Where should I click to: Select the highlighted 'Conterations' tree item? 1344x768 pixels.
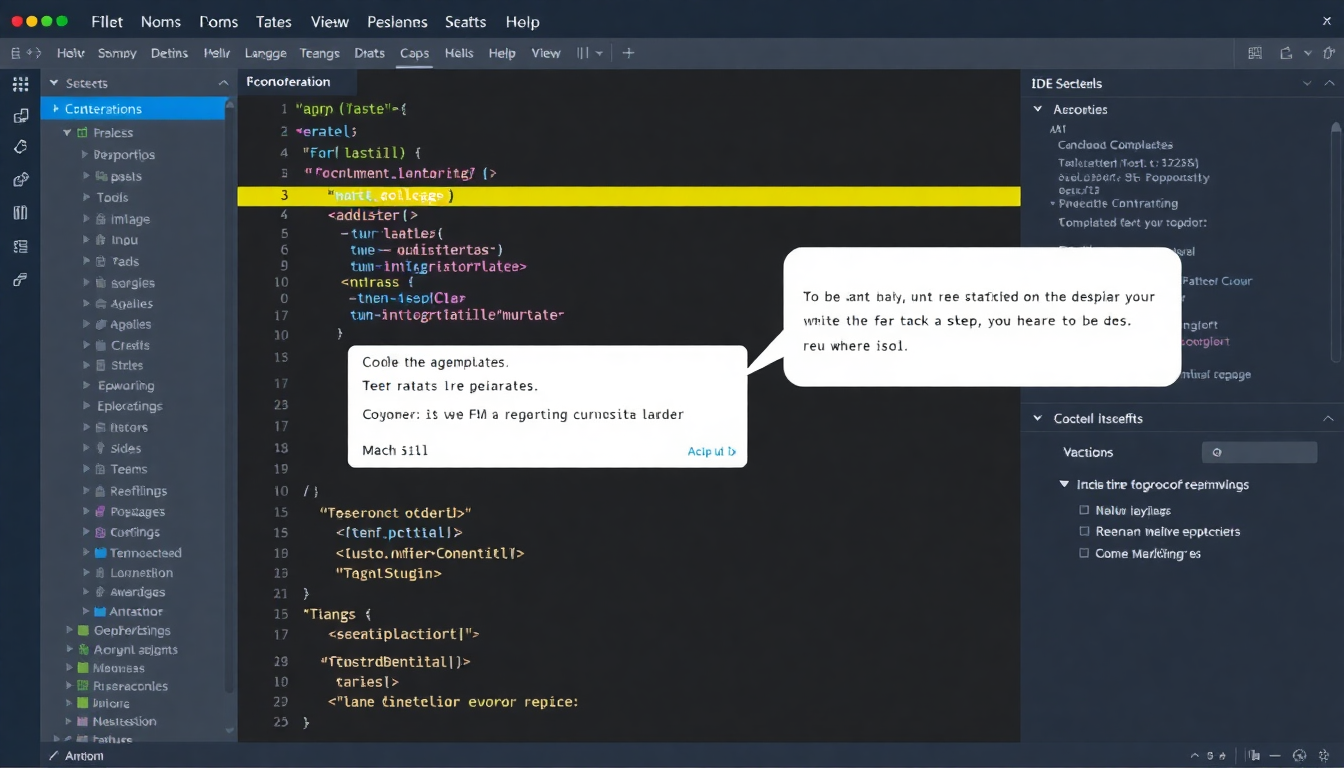tap(103, 109)
